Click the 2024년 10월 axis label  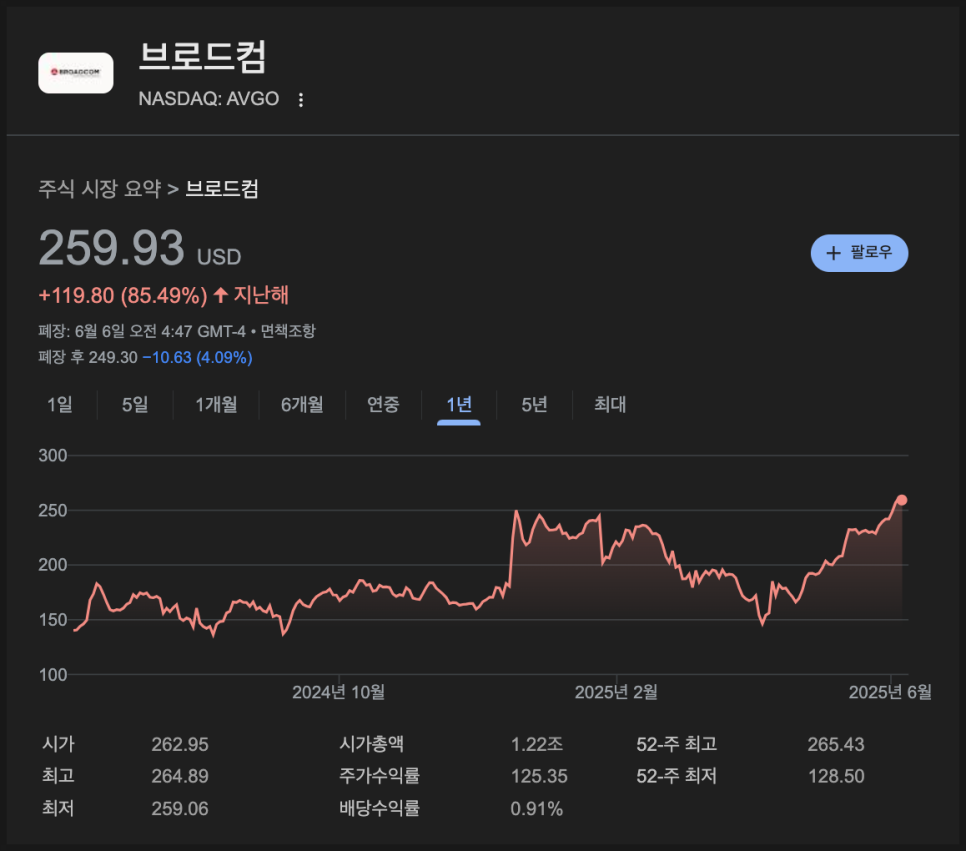click(338, 693)
